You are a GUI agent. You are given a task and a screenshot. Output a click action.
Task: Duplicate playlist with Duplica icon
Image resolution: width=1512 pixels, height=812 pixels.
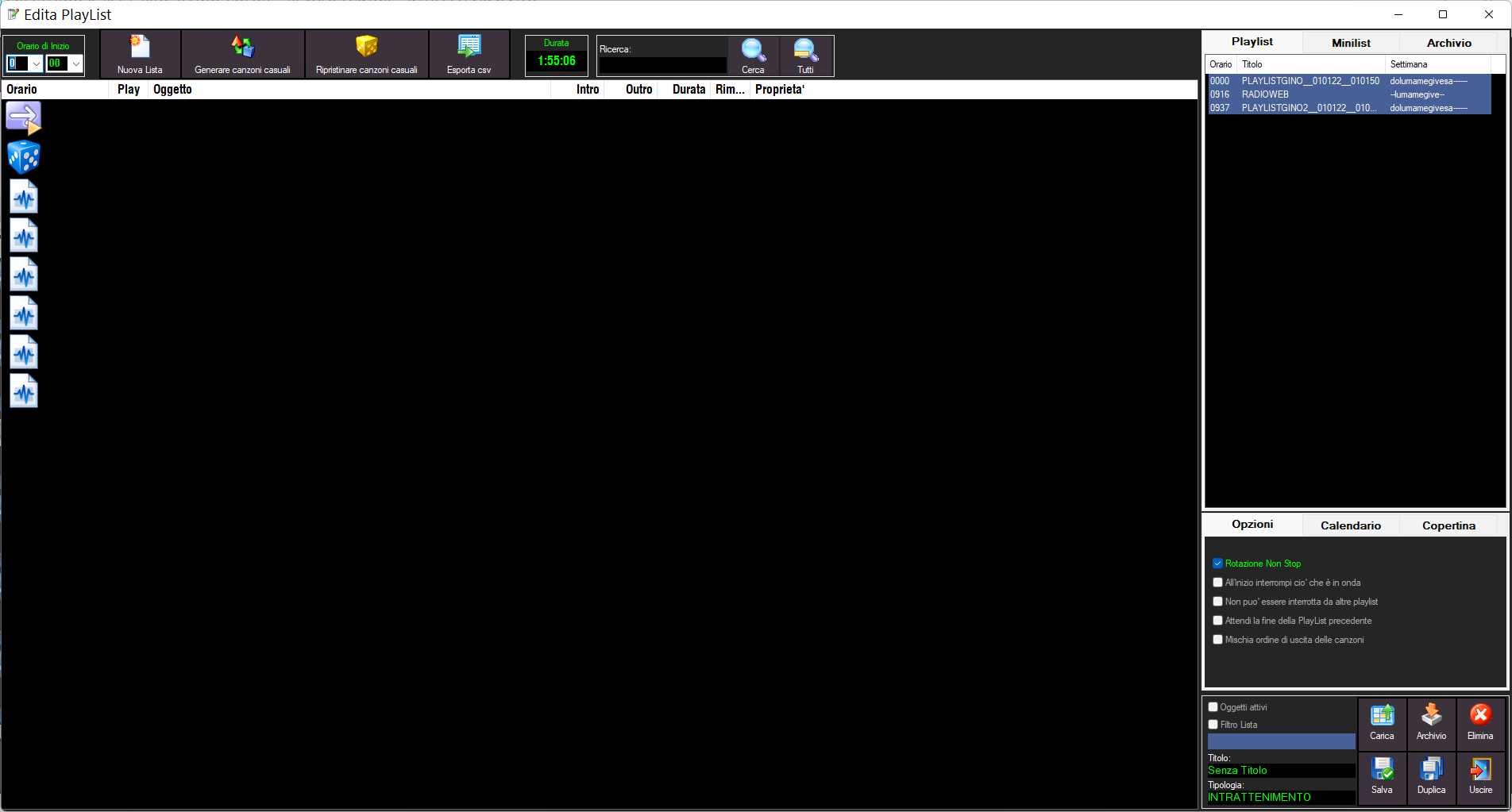point(1431,777)
